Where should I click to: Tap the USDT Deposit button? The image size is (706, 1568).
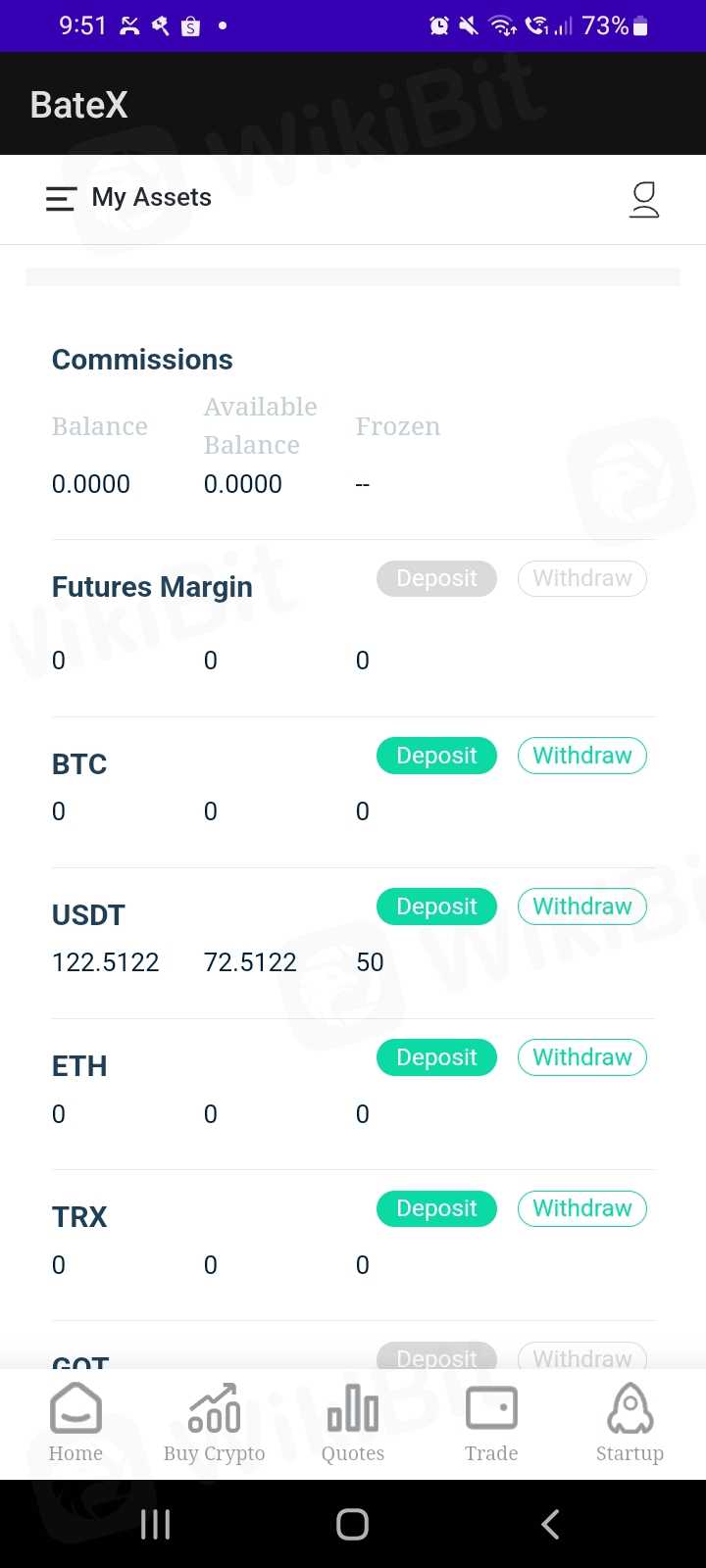[436, 906]
